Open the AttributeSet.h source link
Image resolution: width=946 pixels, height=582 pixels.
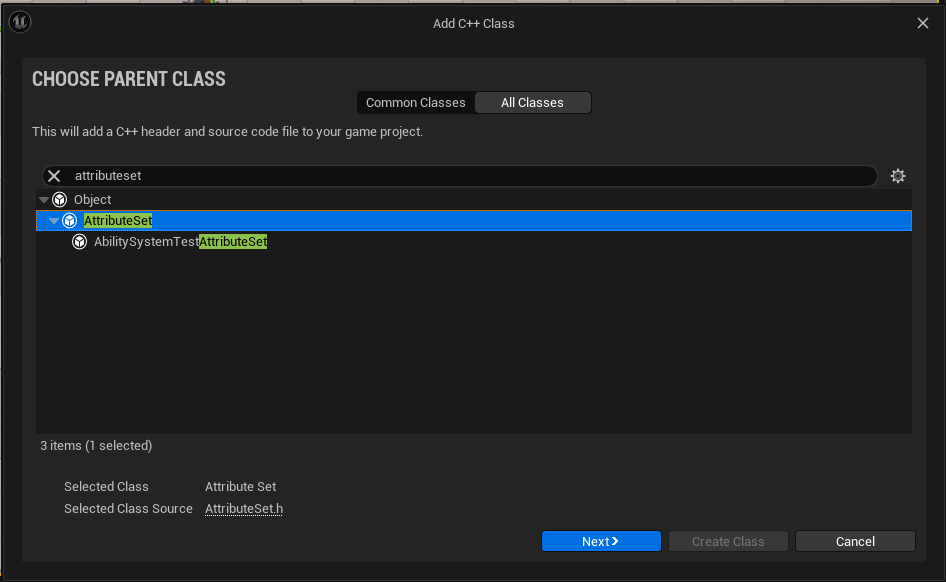click(244, 508)
